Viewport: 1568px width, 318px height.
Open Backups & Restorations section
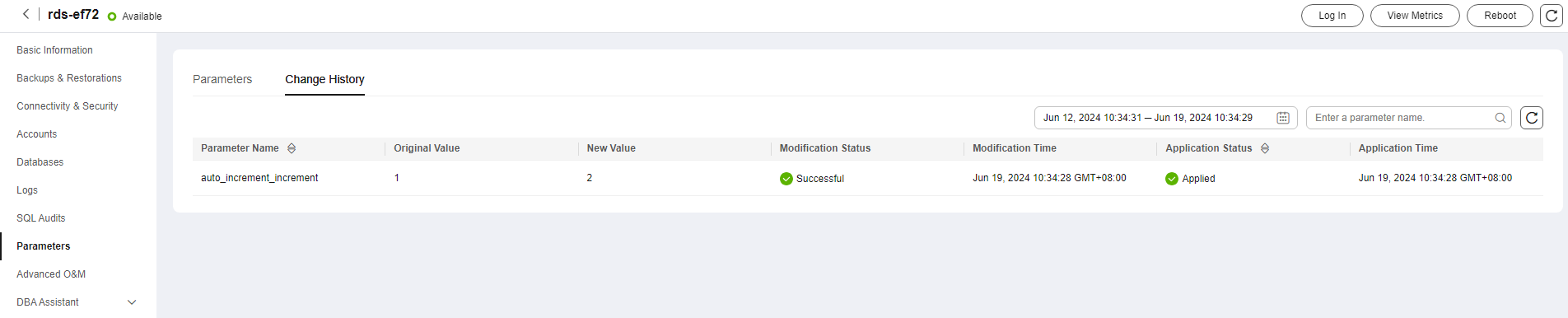(x=69, y=78)
